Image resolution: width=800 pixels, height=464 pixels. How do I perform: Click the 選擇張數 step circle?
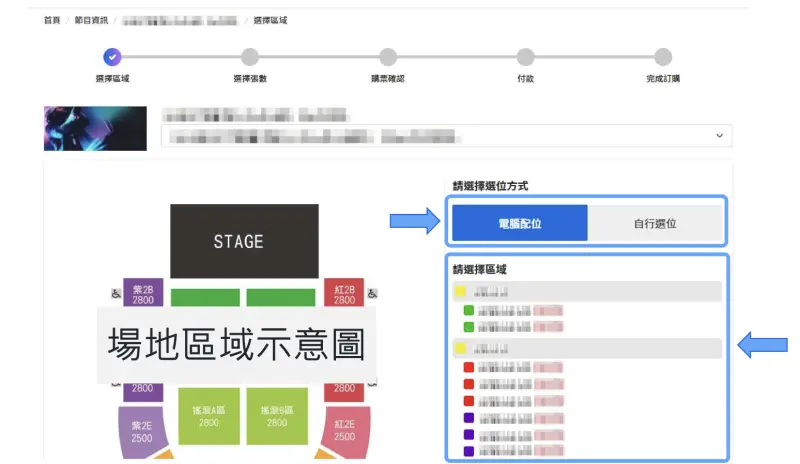250,57
